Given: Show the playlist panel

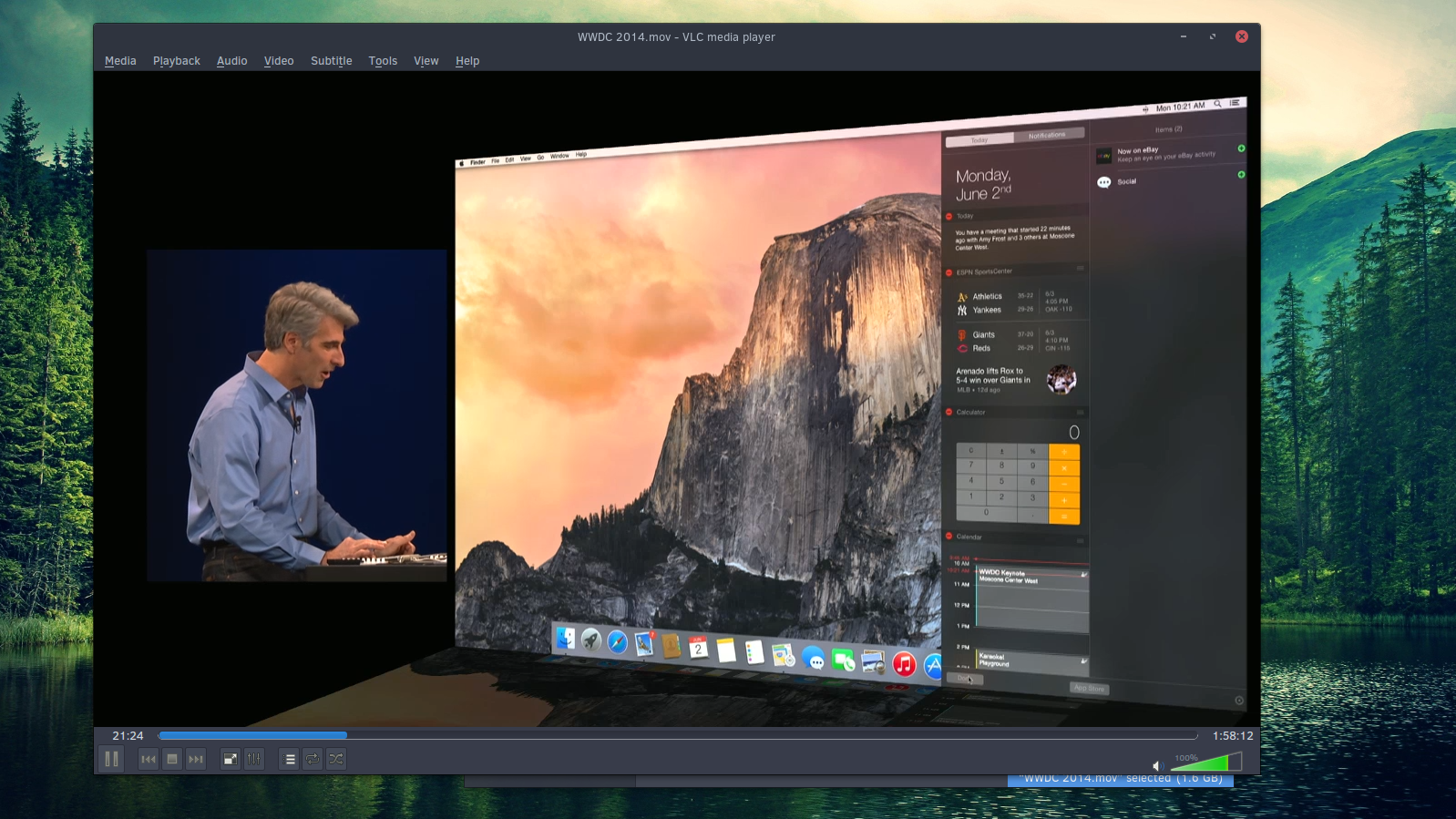Looking at the screenshot, I should [x=290, y=759].
